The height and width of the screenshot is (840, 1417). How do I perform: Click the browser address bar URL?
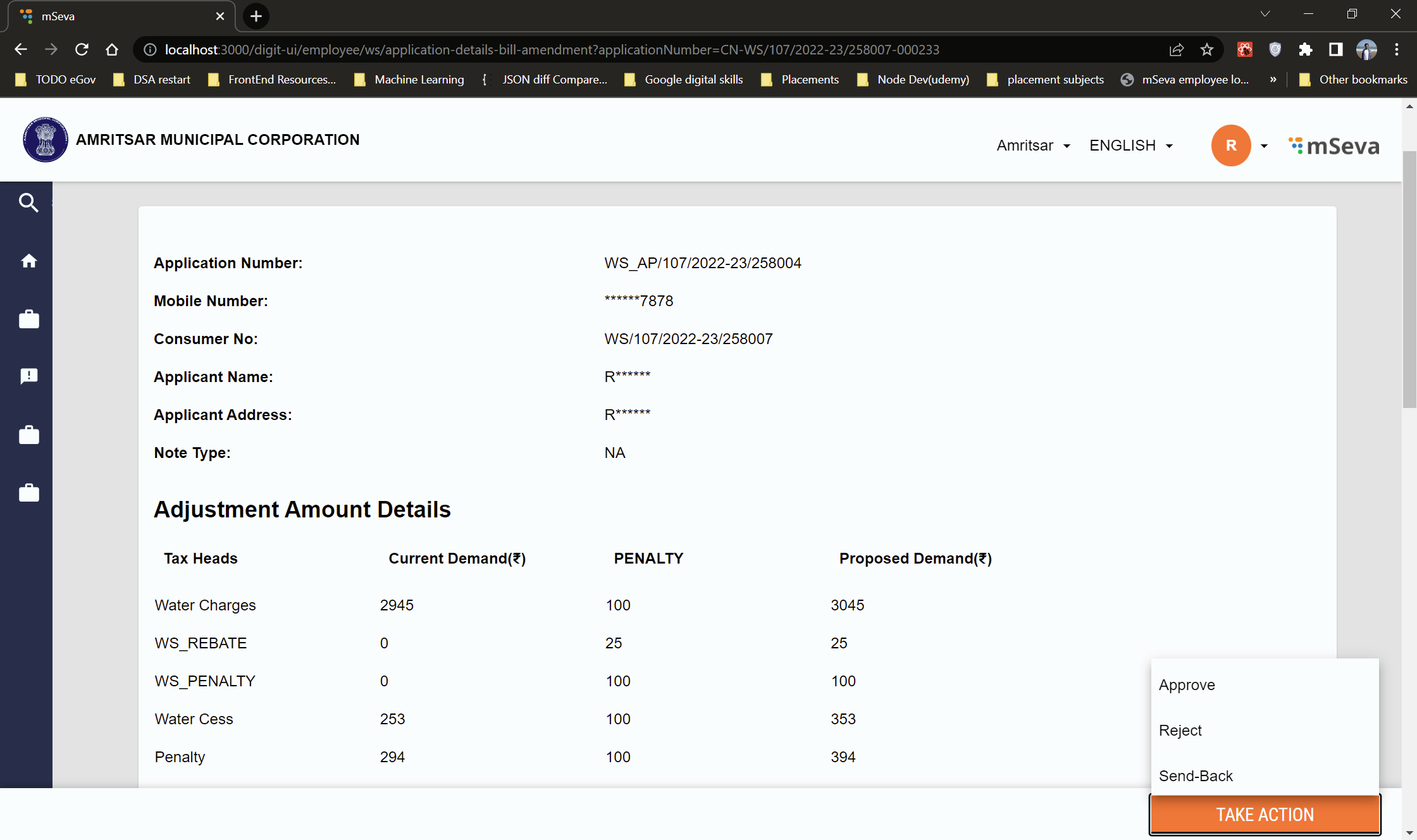point(552,49)
